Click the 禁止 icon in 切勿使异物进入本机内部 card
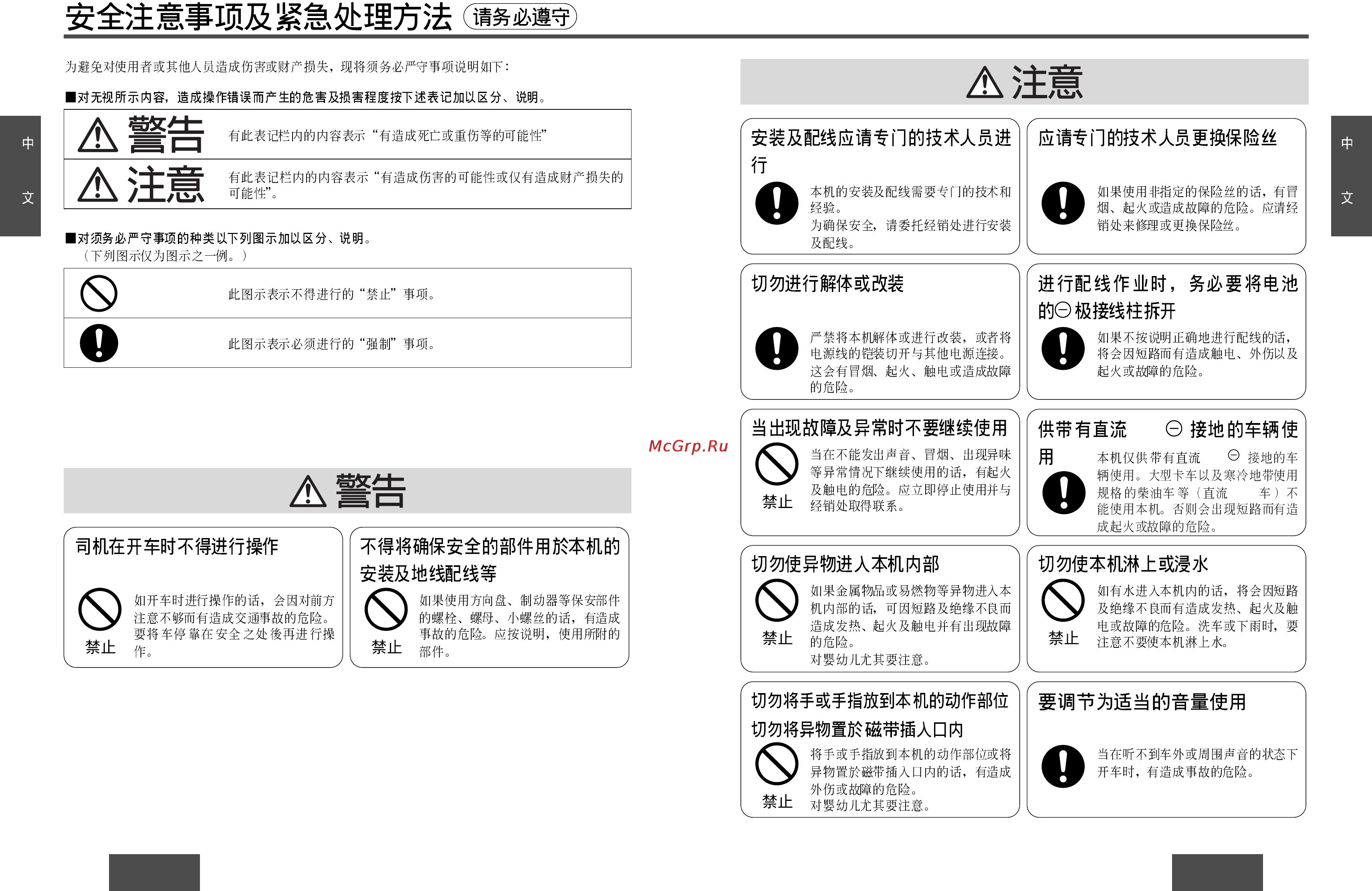The image size is (1372, 891). [777, 600]
